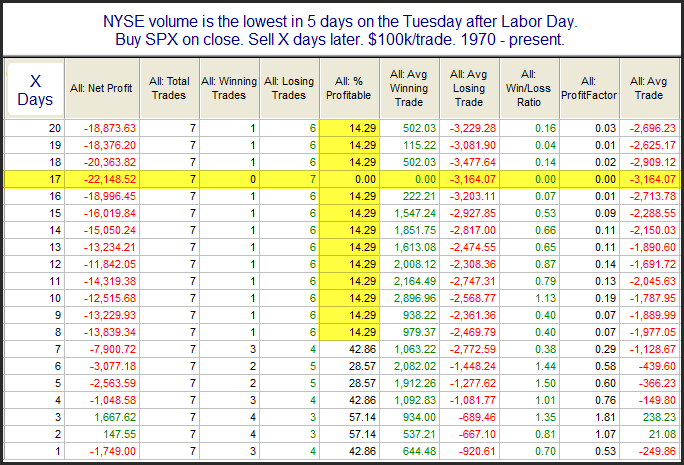Select net profit value -13,839.34

(x=110, y=332)
